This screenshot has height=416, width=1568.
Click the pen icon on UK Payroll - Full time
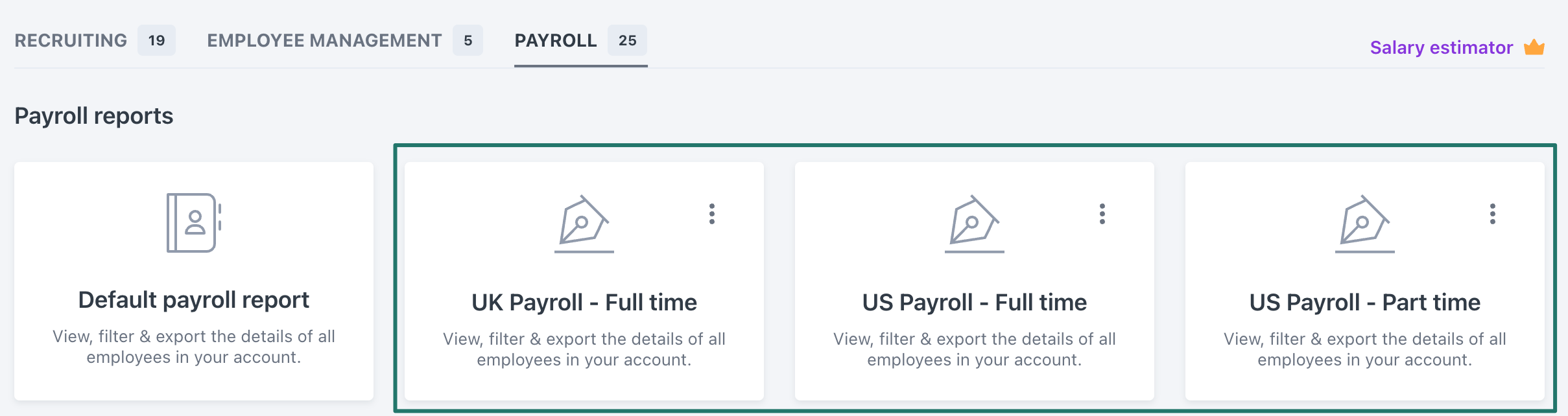(584, 224)
